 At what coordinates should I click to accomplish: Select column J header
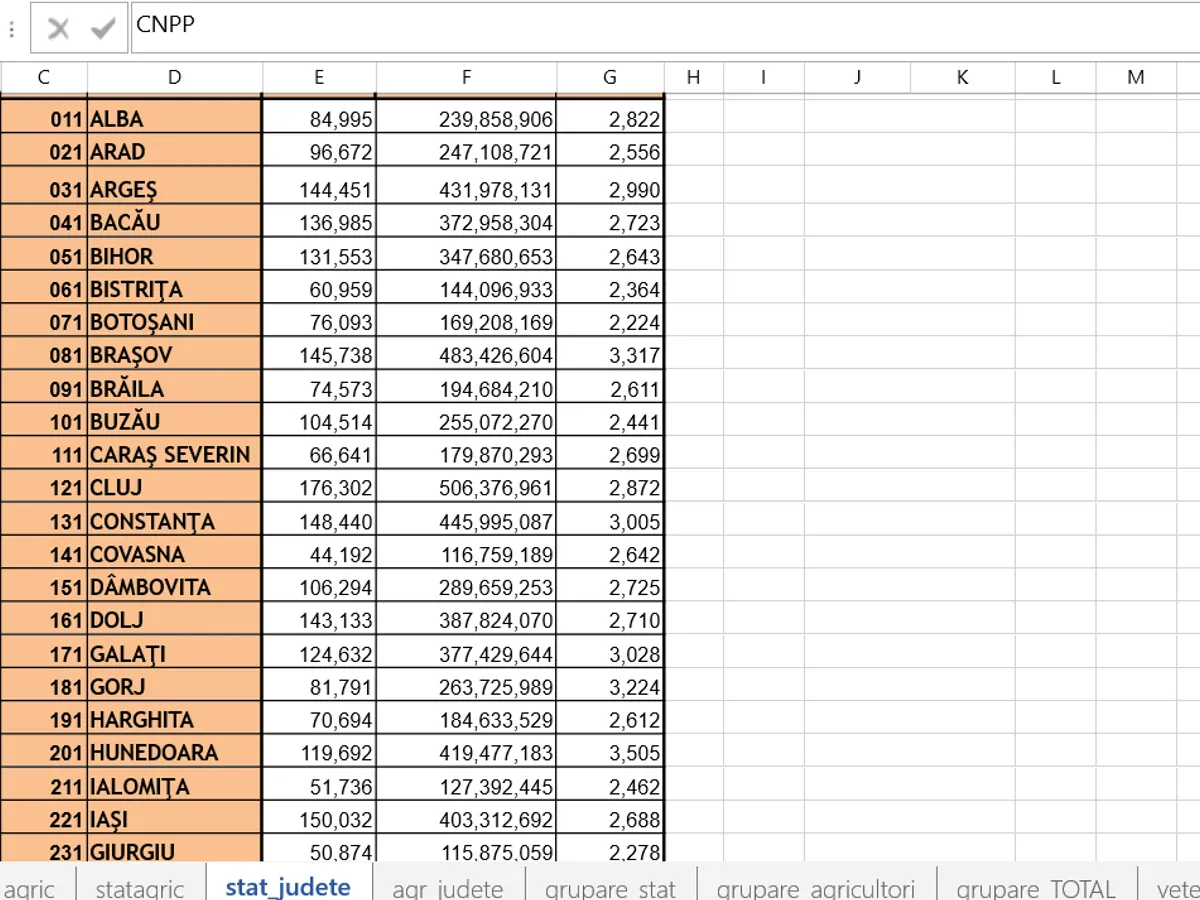[857, 77]
